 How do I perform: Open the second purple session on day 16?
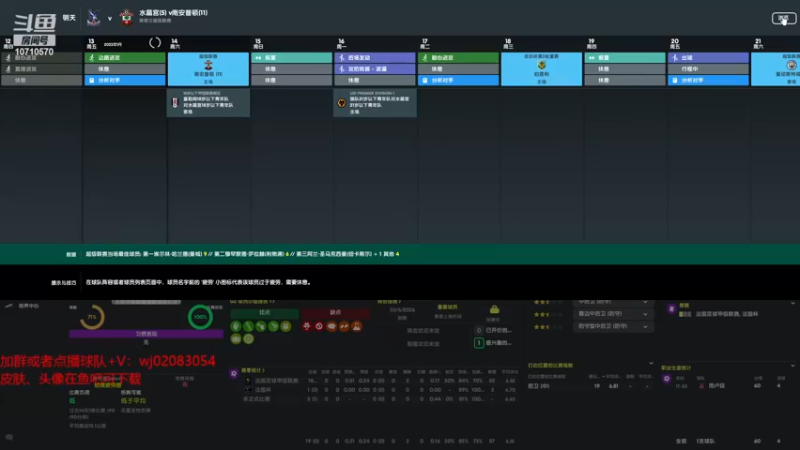click(375, 69)
